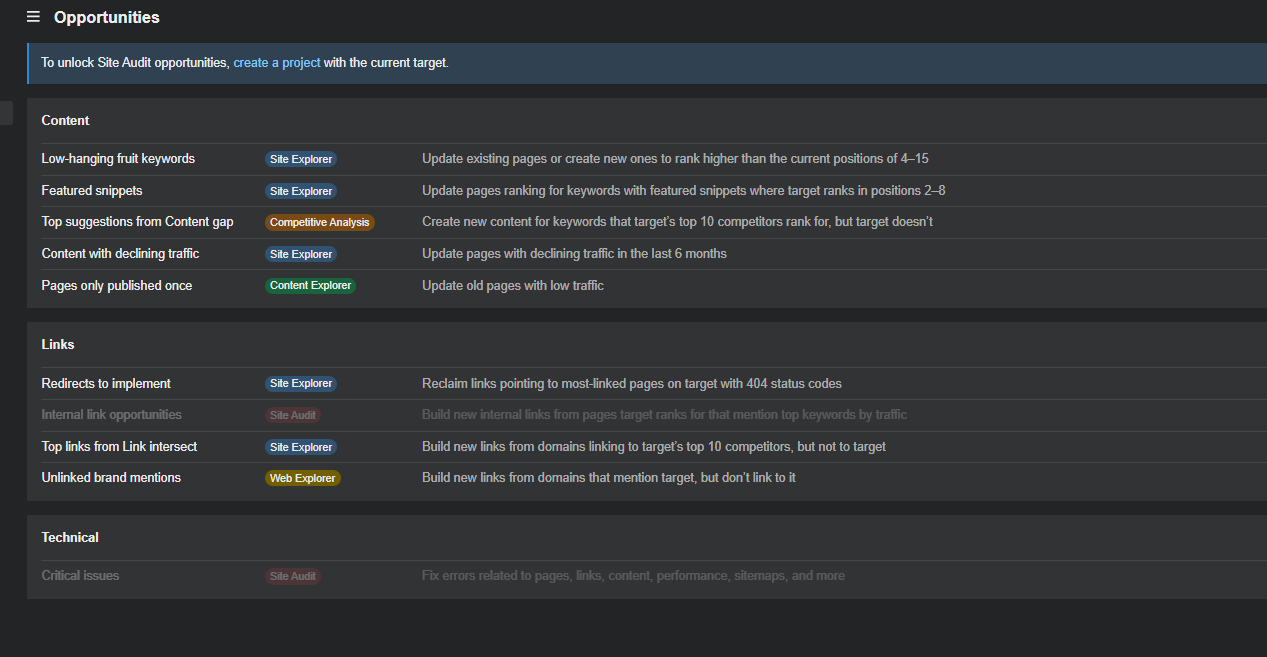Viewport: 1267px width, 657px height.
Task: Click the collapsed sidebar handle on left edge
Action: pyautogui.click(x=6, y=113)
